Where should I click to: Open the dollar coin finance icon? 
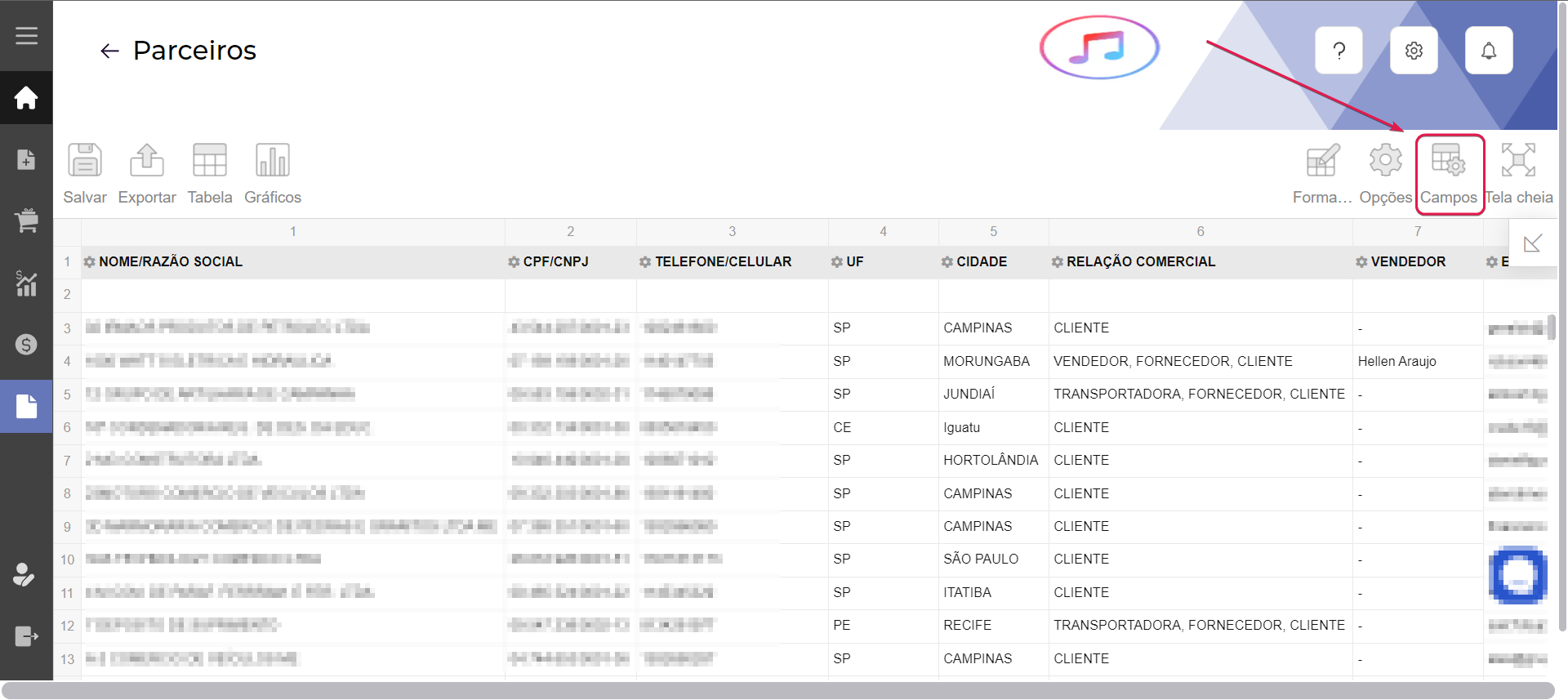point(26,345)
